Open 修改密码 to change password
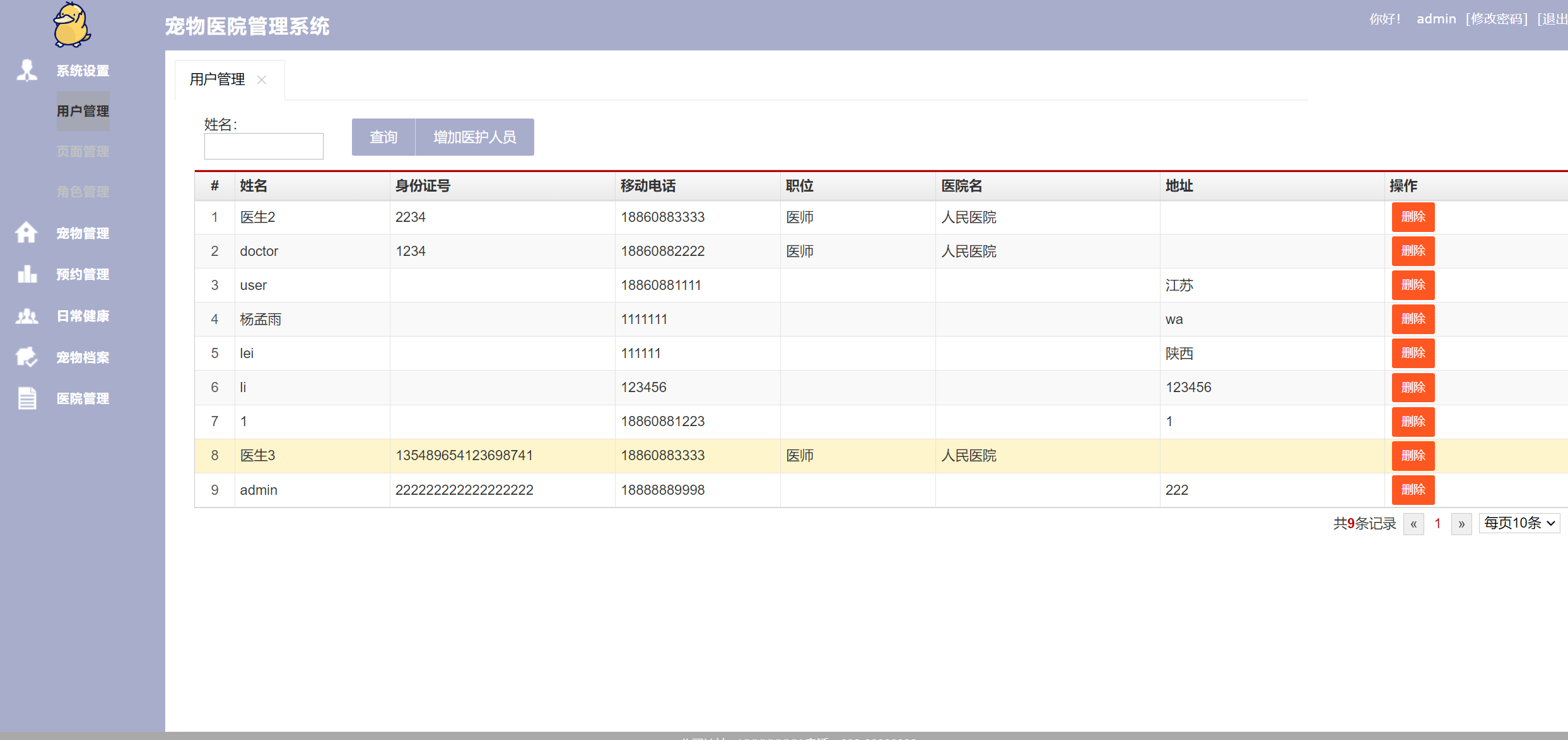 1497,18
